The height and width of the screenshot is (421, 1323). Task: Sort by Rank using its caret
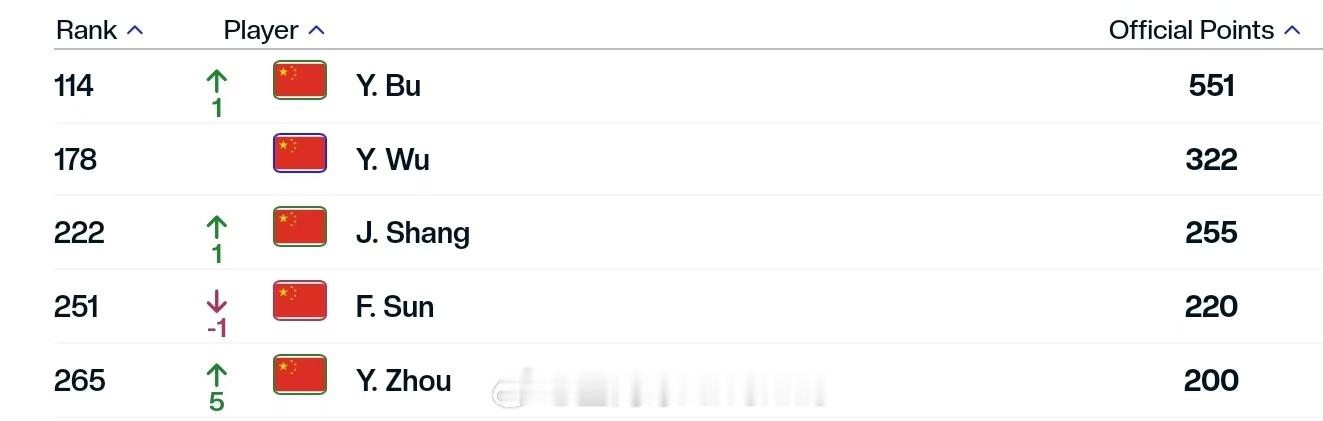(135, 31)
